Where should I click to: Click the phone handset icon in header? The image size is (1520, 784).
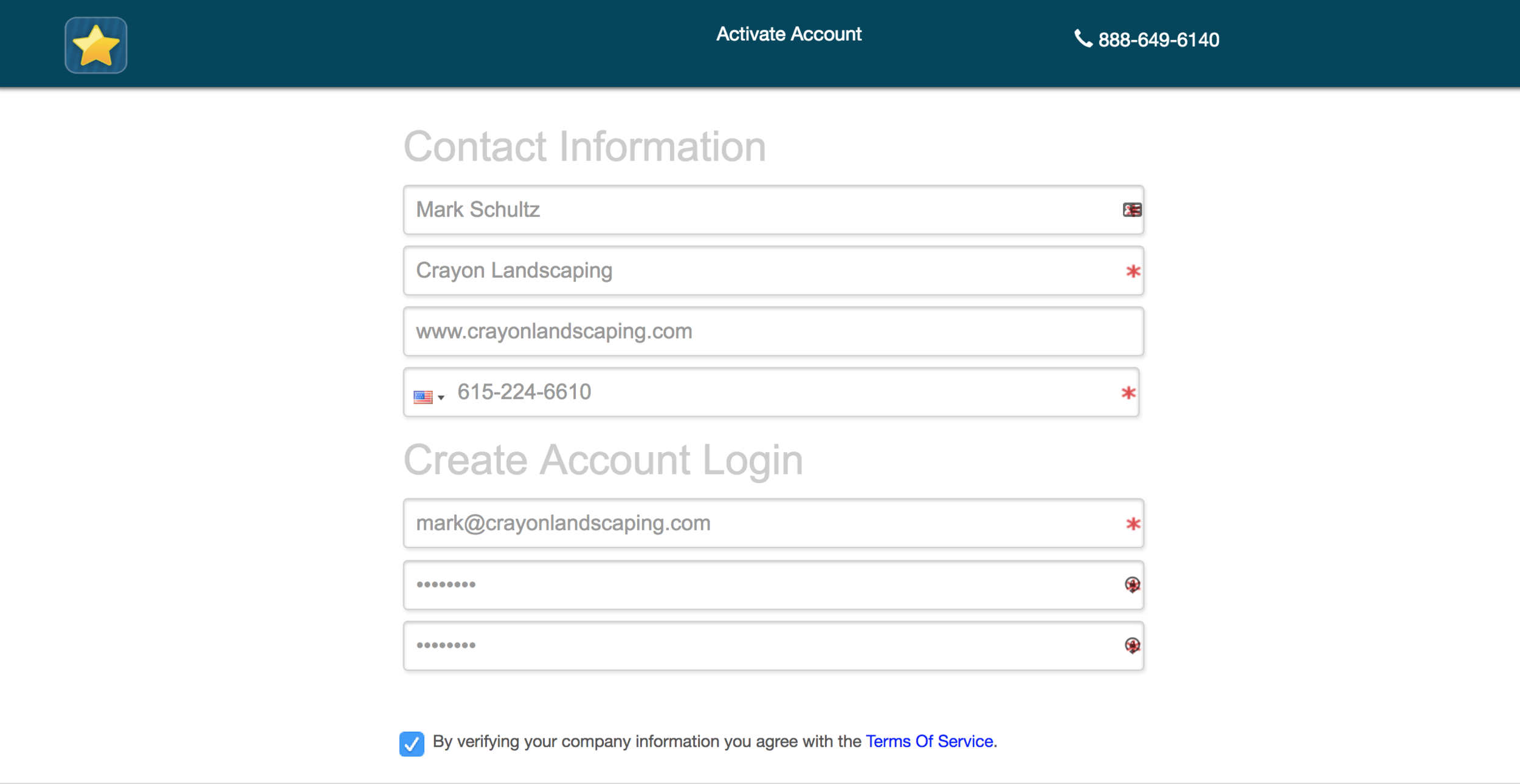1083,39
